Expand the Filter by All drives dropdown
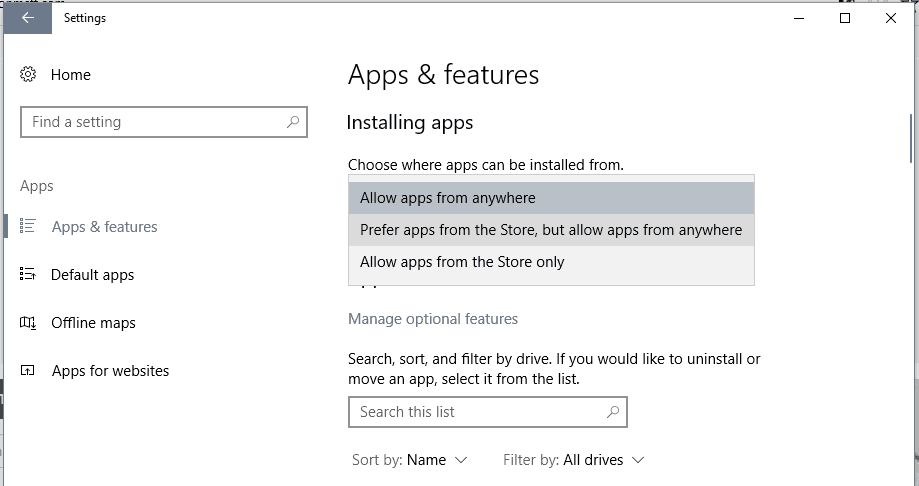This screenshot has height=486, width=919. pyautogui.click(x=574, y=460)
